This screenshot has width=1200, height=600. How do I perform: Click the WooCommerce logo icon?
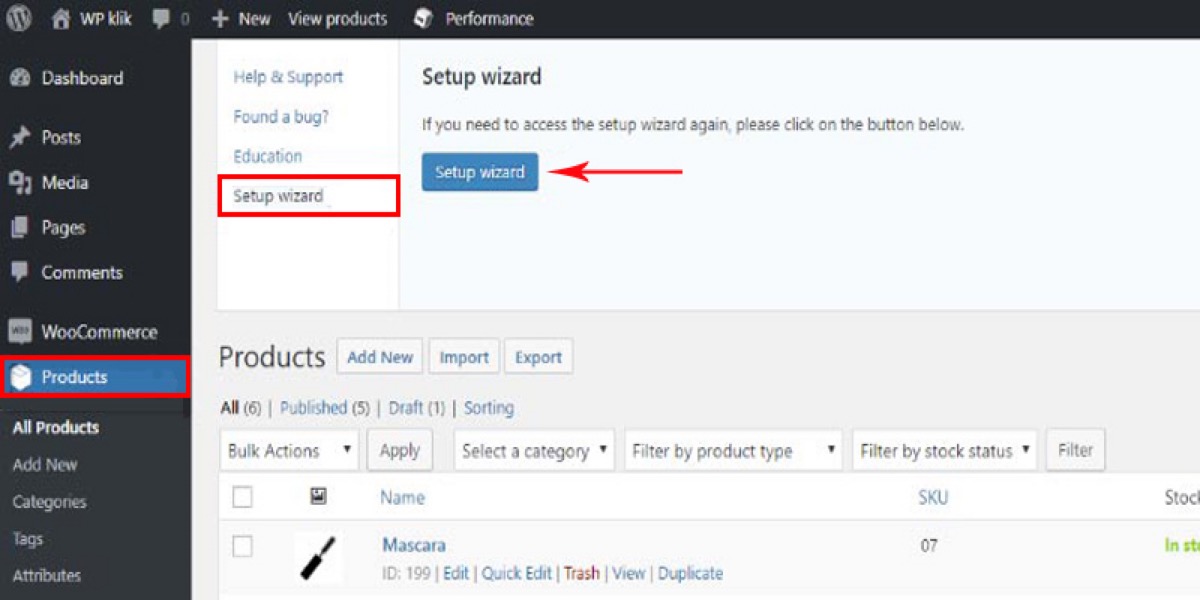[x=20, y=332]
